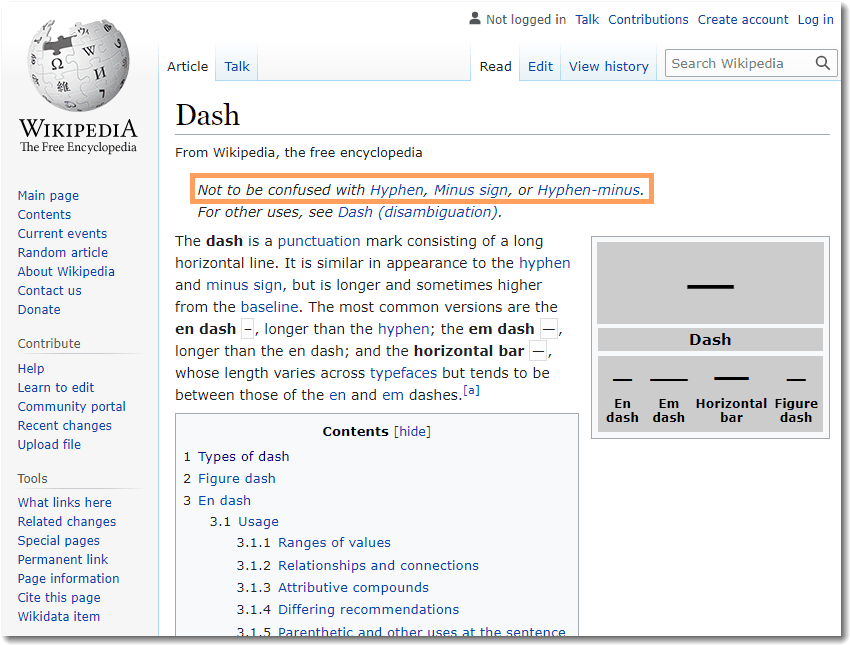This screenshot has width=850, height=645.
Task: Hide the Contents table via [hide]
Action: coord(412,431)
